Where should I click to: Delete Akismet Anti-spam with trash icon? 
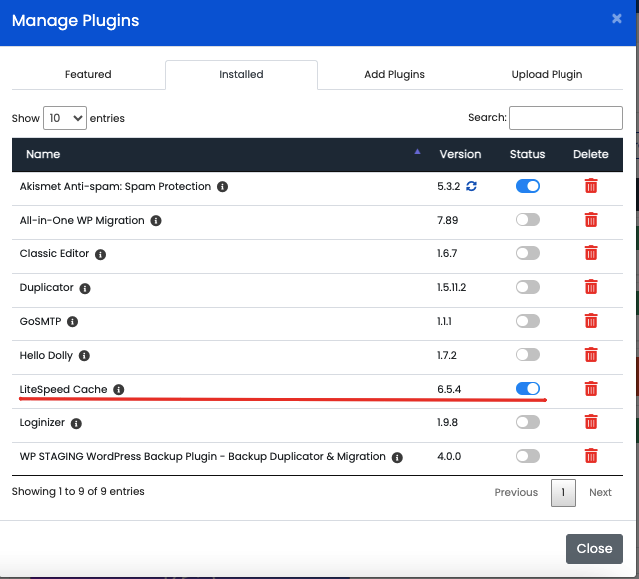pos(591,186)
